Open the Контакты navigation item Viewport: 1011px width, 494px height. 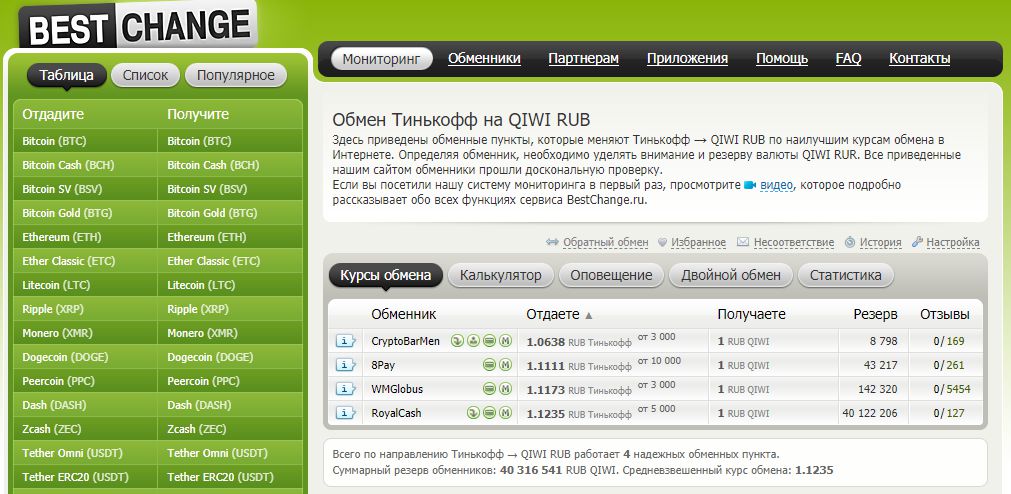[919, 59]
